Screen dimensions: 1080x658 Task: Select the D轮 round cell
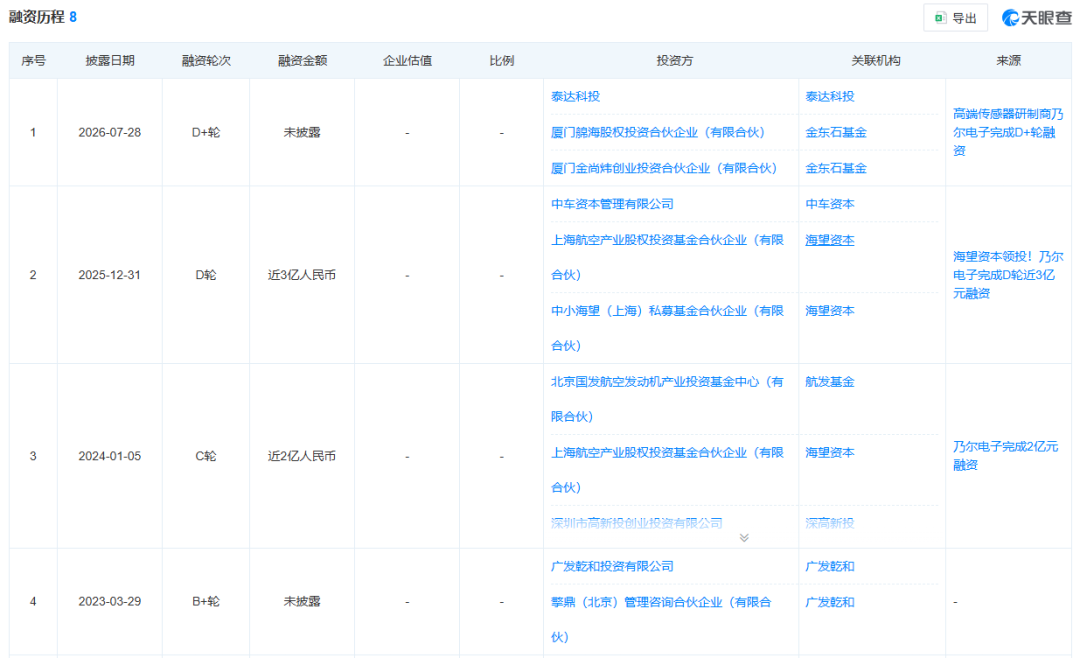coord(206,275)
